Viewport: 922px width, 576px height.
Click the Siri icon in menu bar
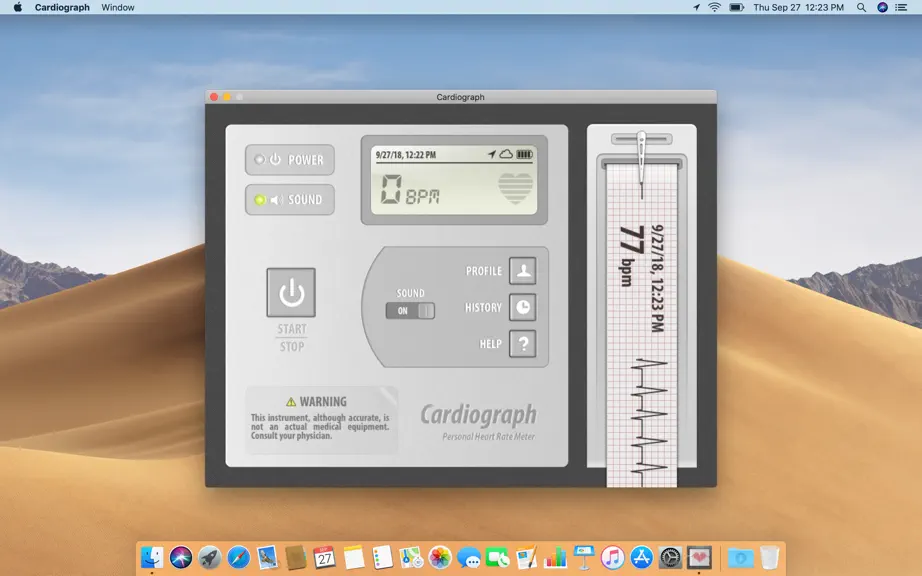[x=882, y=7]
